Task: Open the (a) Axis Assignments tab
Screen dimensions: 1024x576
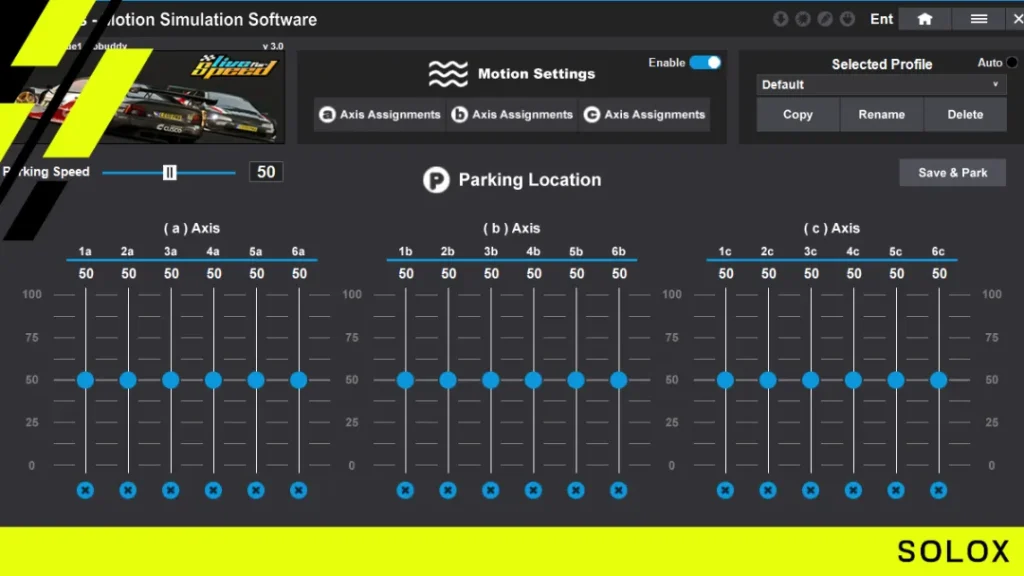Action: tap(379, 114)
